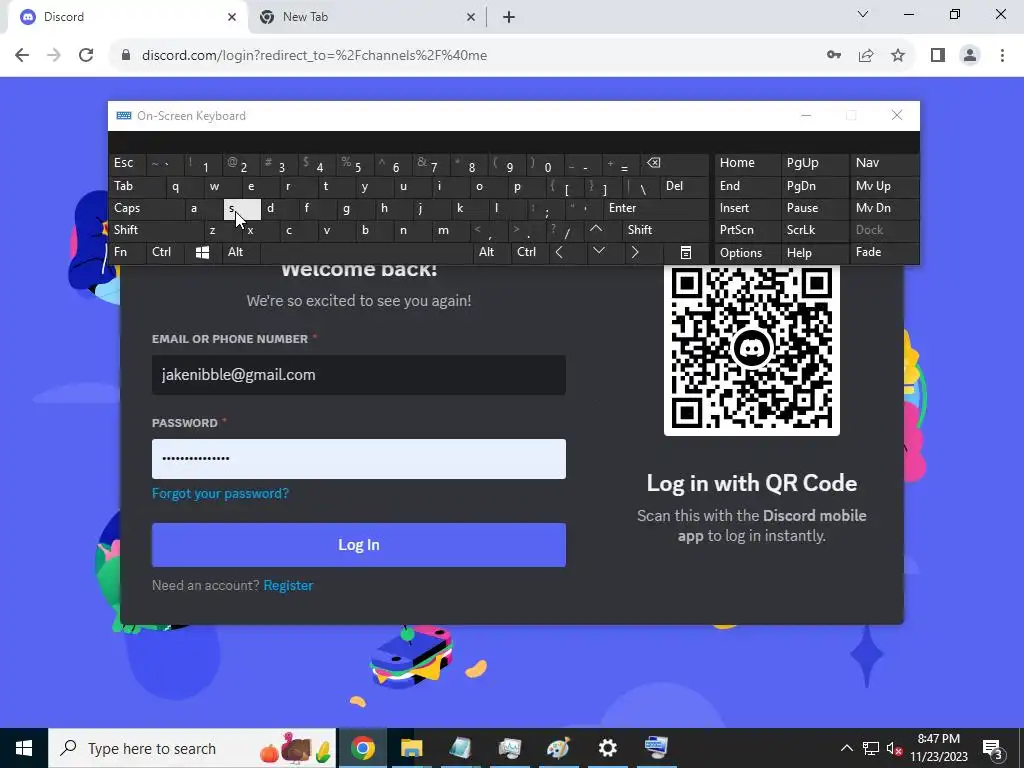Open Chrome profile avatar menu
The width and height of the screenshot is (1024, 768).
970,56
